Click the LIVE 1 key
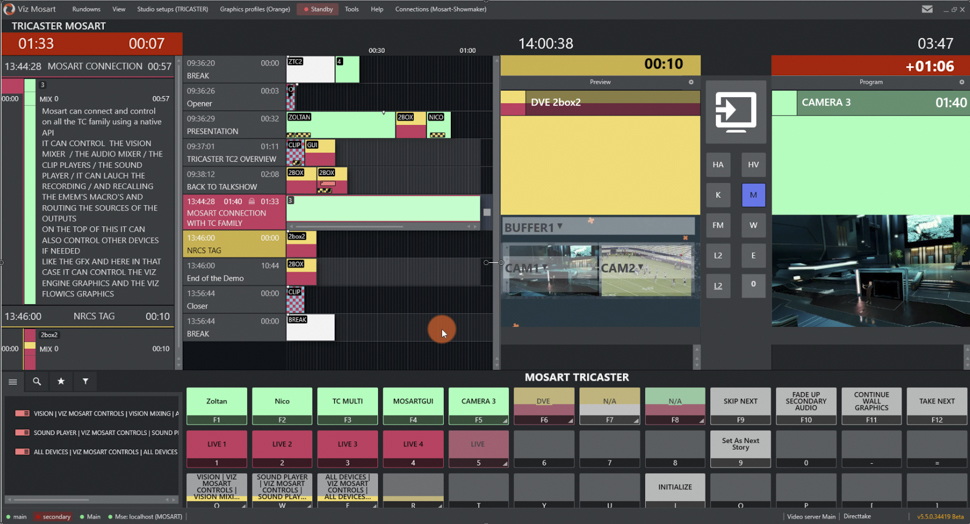 click(217, 449)
